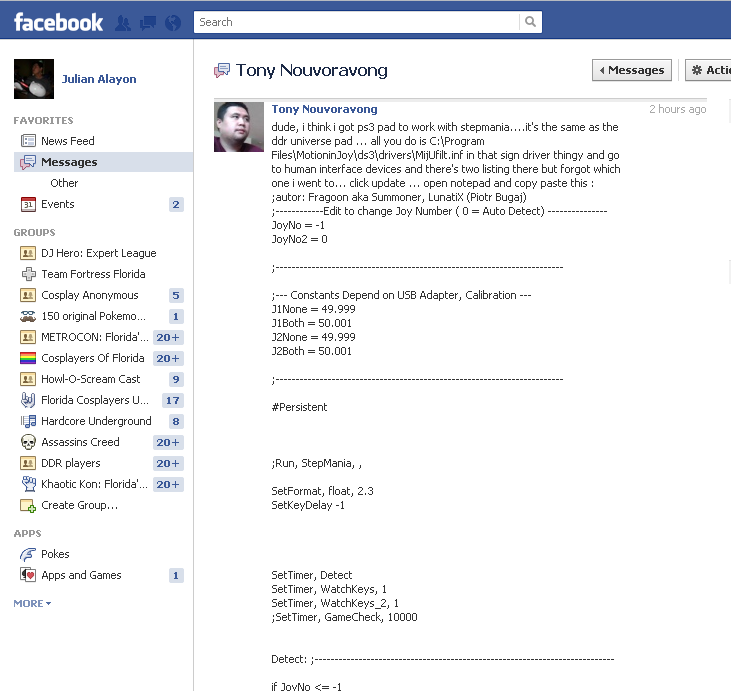Click the conversation bubble icon beside title

click(x=222, y=70)
